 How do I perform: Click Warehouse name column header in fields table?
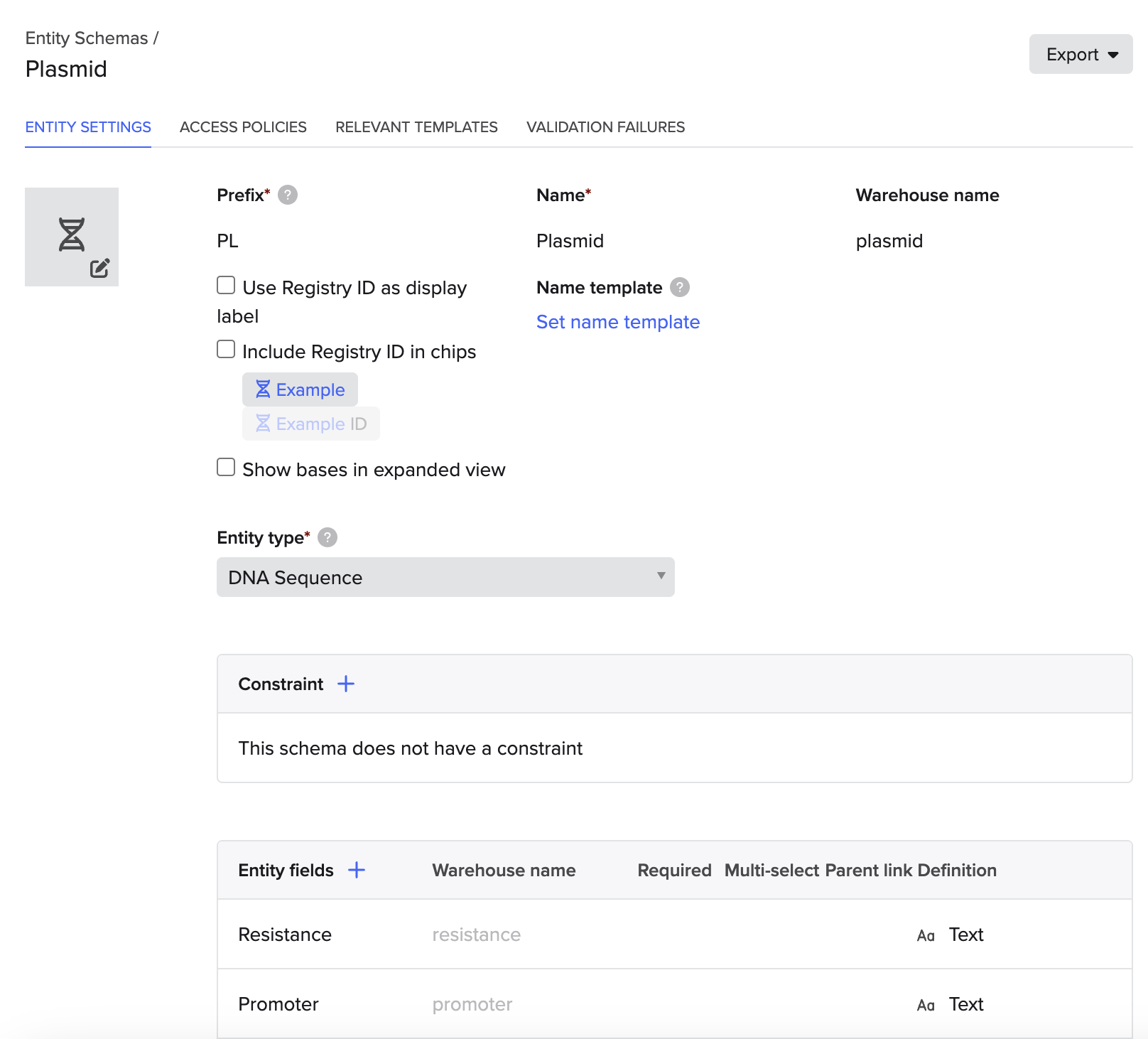point(504,870)
